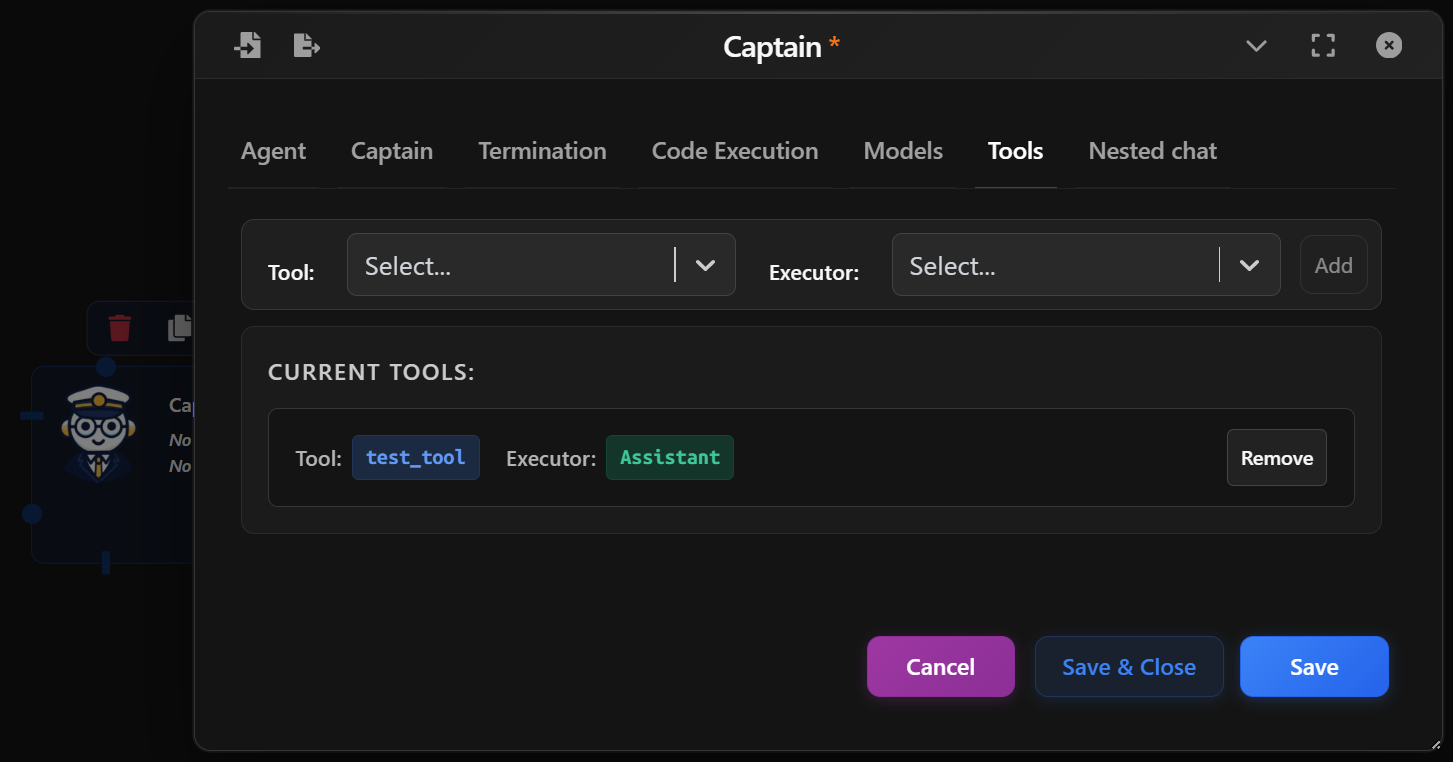1453x762 pixels.
Task: Click the Assistant executor tag
Action: [x=669, y=457]
